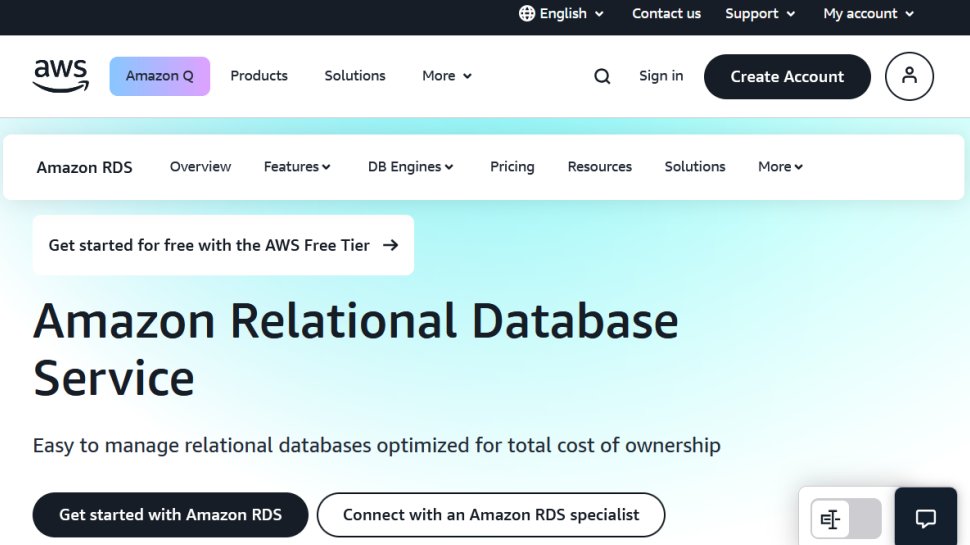This screenshot has width=970, height=545.
Task: Open the Products menu
Action: click(x=259, y=76)
